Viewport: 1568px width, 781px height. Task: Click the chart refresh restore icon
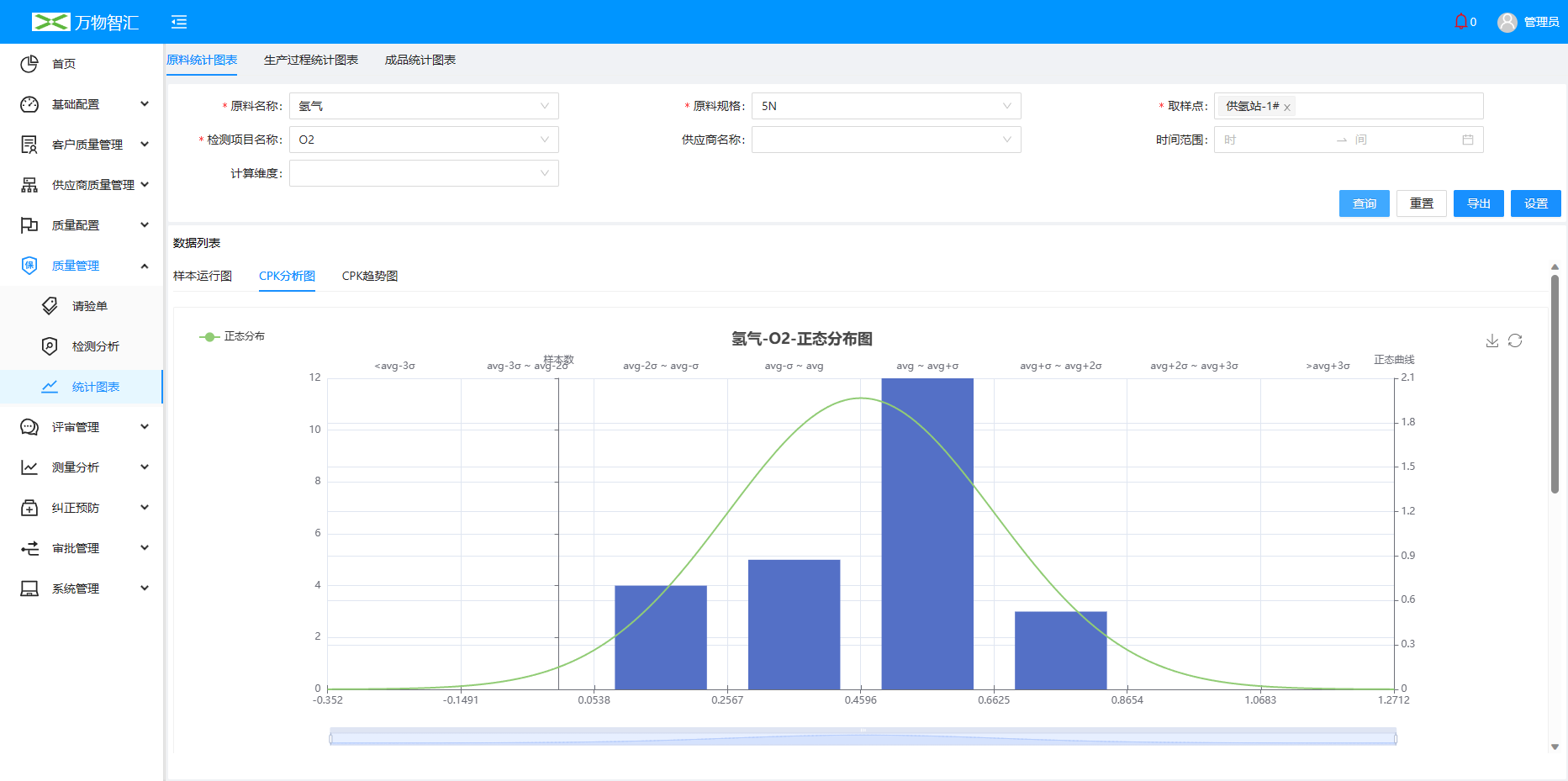click(x=1515, y=340)
